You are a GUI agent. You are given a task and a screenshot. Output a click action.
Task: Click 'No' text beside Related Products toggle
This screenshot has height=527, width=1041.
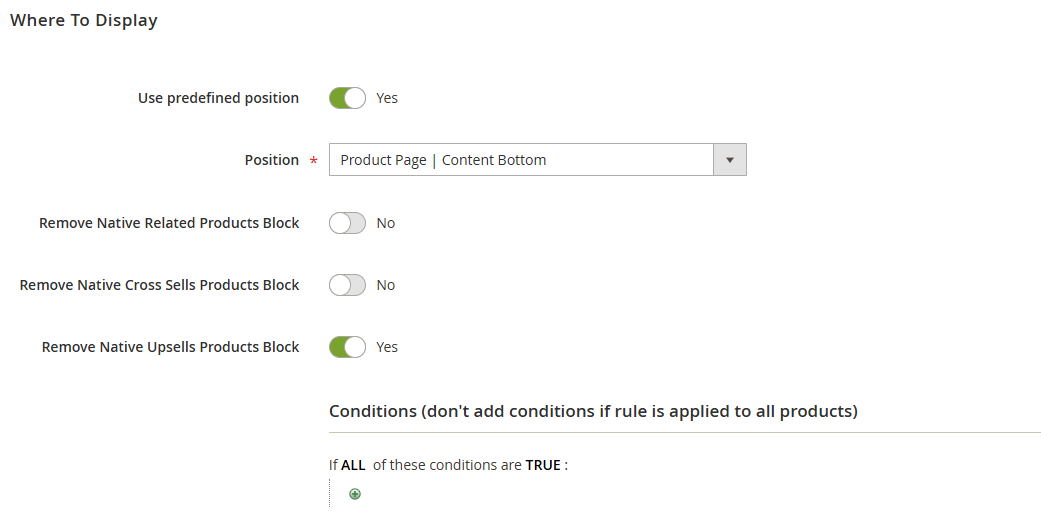(386, 223)
